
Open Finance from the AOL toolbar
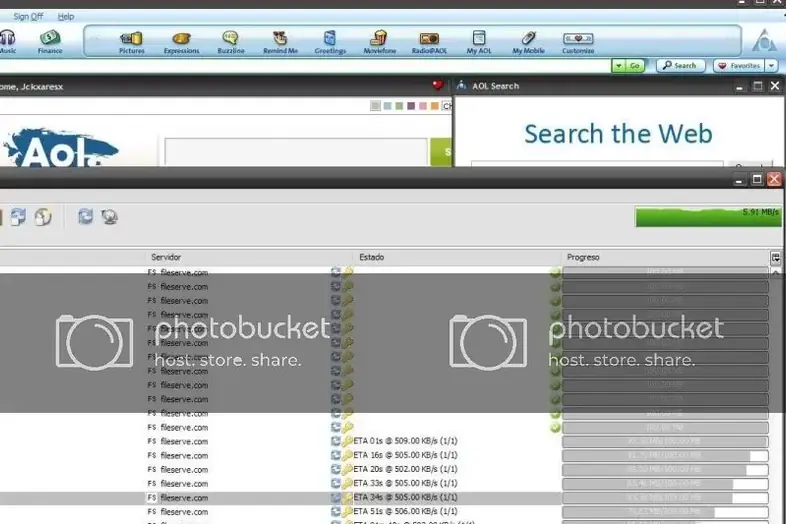click(x=50, y=42)
